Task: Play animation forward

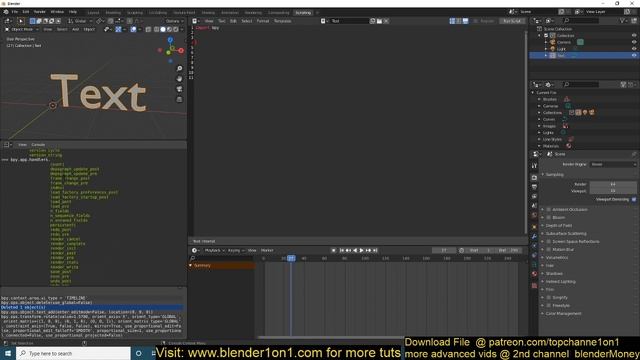Action: [362, 250]
